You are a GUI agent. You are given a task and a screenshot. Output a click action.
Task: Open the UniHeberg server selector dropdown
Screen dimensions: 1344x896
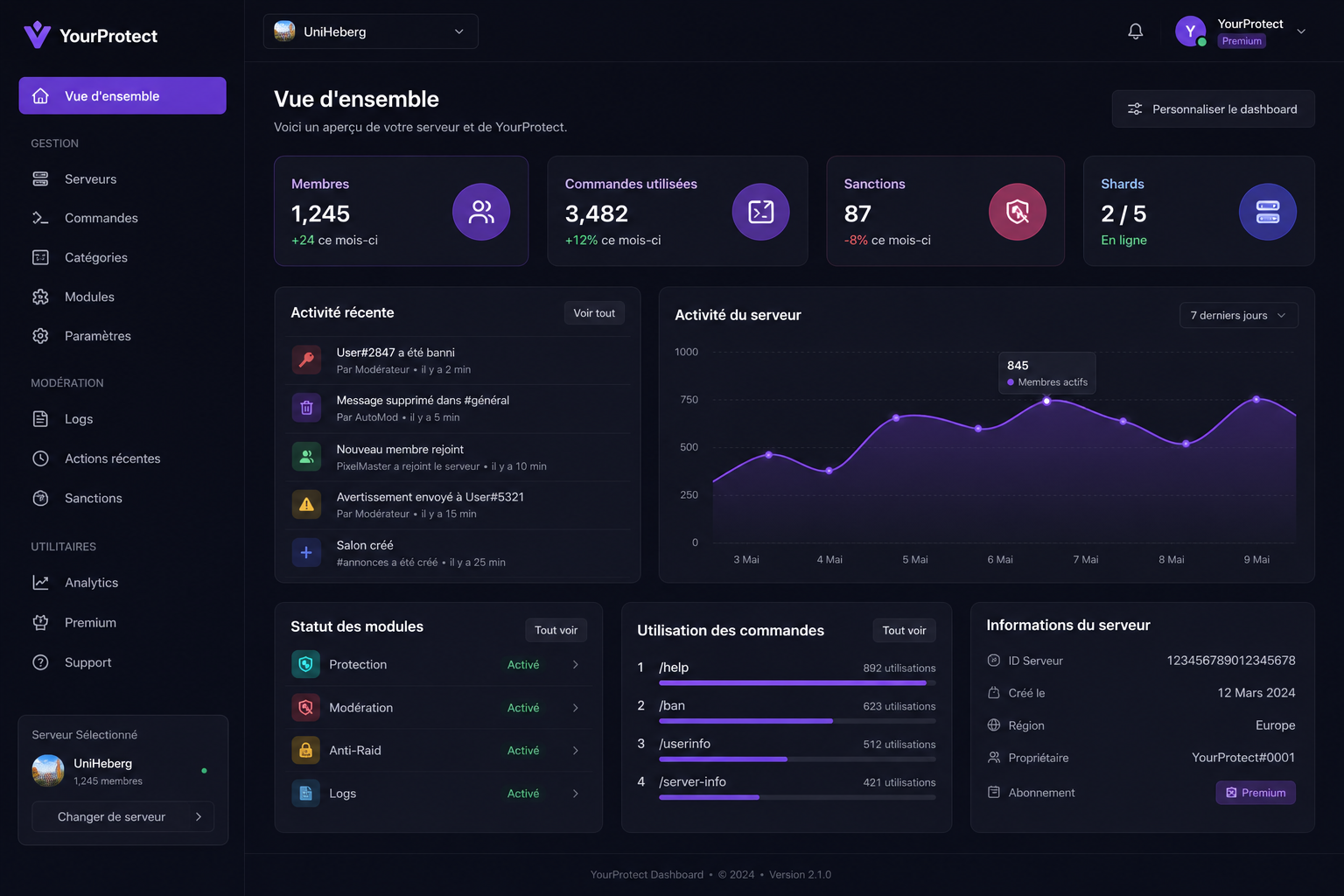371,31
